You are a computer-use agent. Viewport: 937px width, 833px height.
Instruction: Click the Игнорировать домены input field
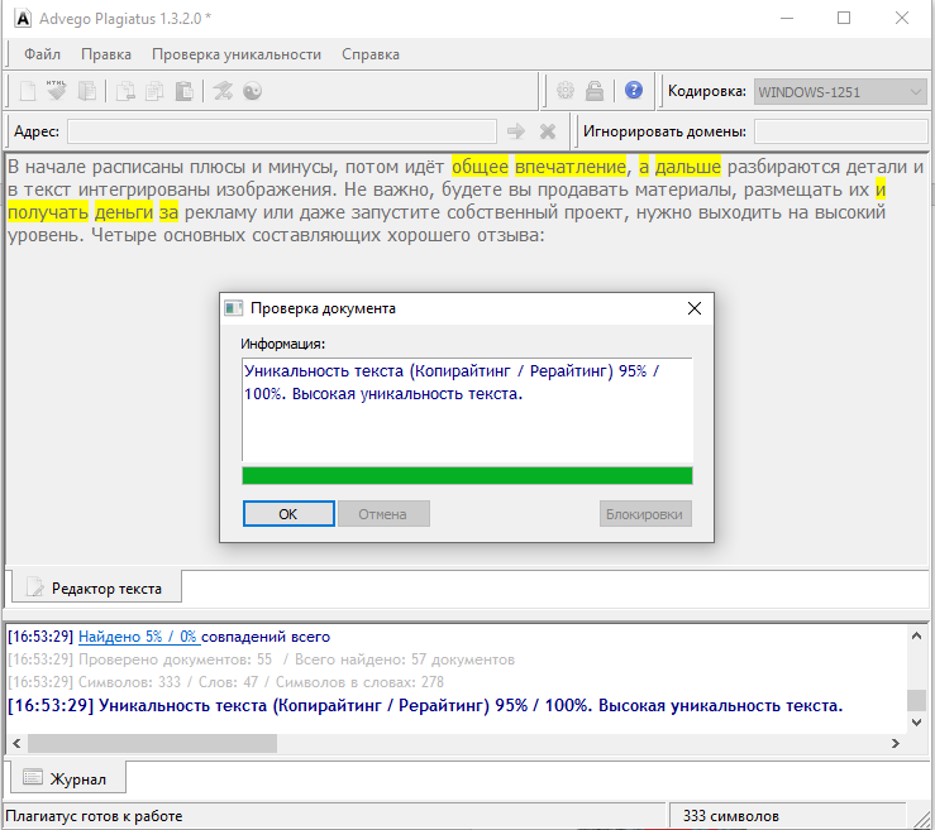point(840,131)
